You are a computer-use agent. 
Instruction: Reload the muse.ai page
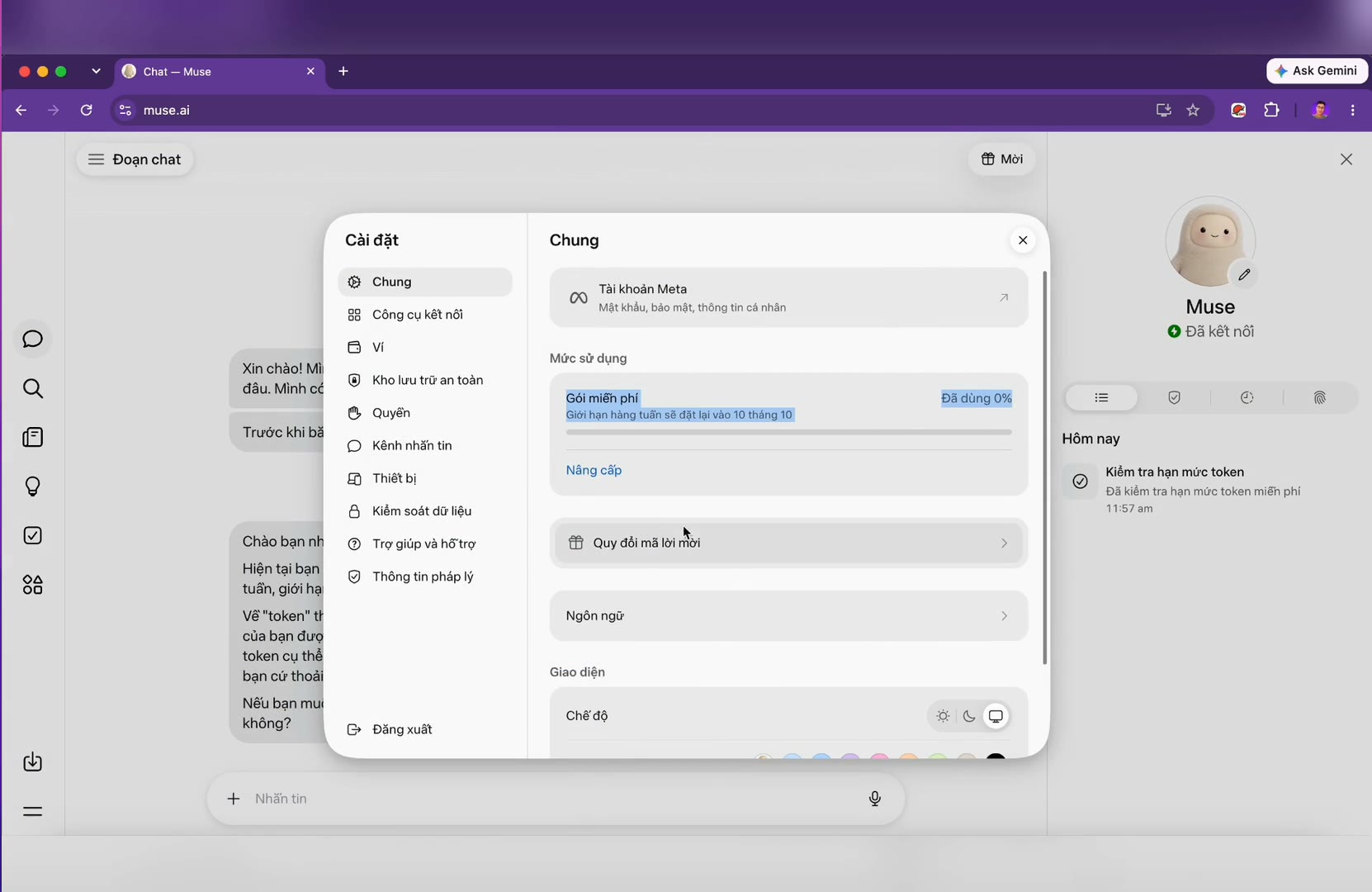point(86,110)
